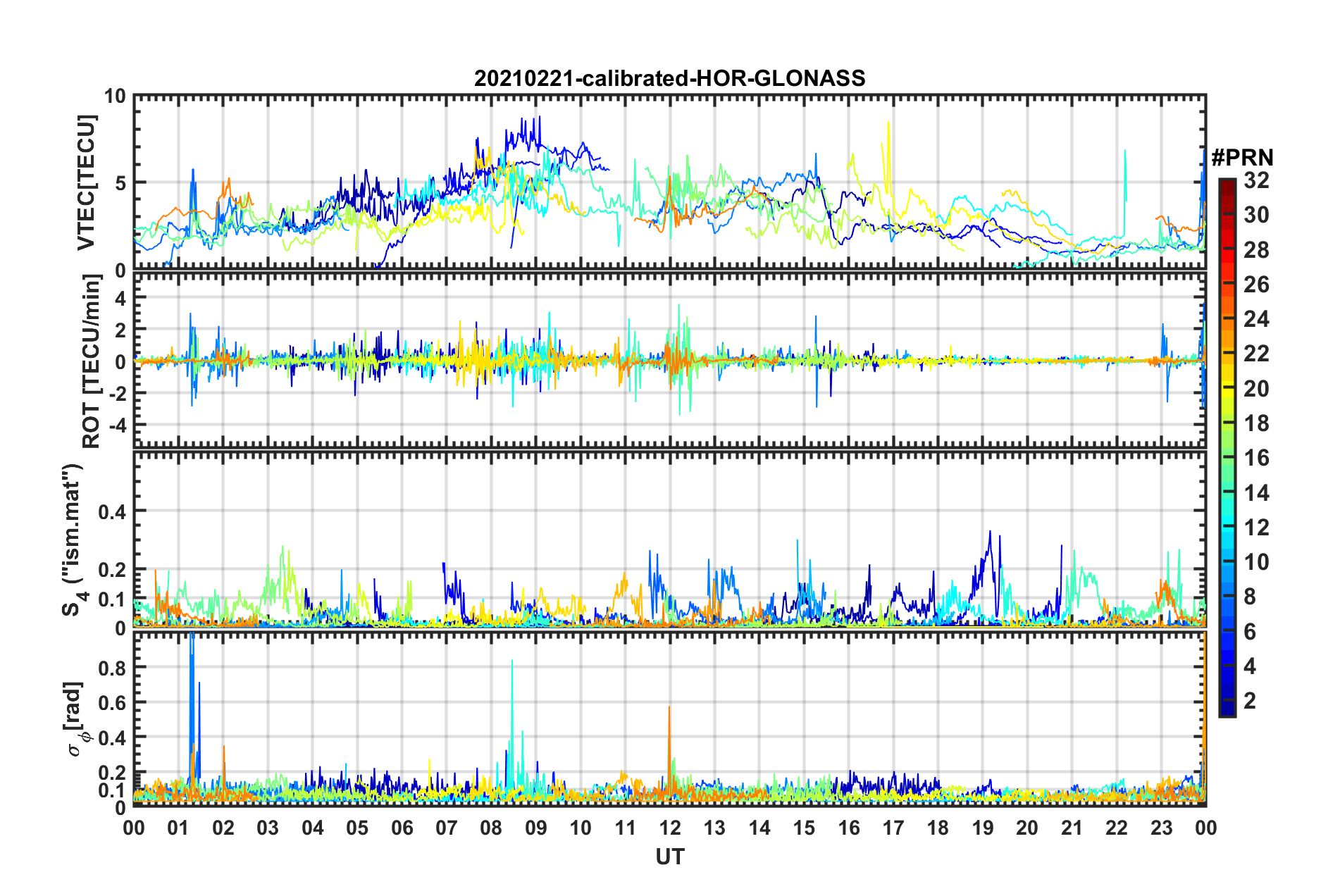Click PRN colorbar value "8"
The width and height of the screenshot is (1340, 896).
tap(1250, 597)
